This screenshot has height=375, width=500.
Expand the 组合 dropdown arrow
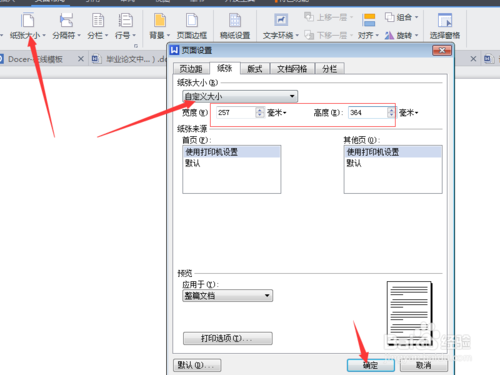point(416,17)
